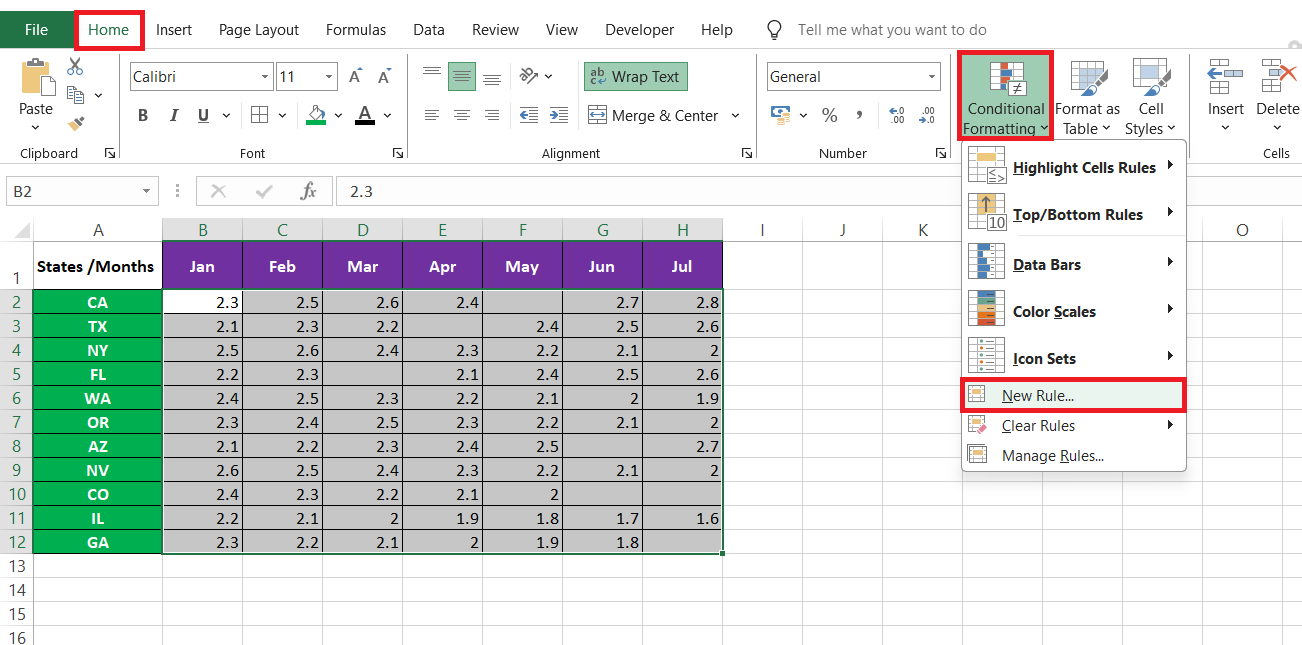Click the select-all corner button
1302x645 pixels.
pos(17,230)
